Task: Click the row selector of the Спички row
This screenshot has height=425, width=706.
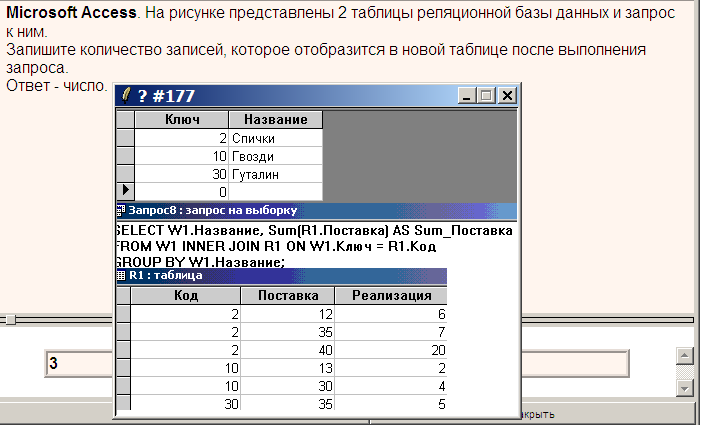Action: (x=125, y=138)
